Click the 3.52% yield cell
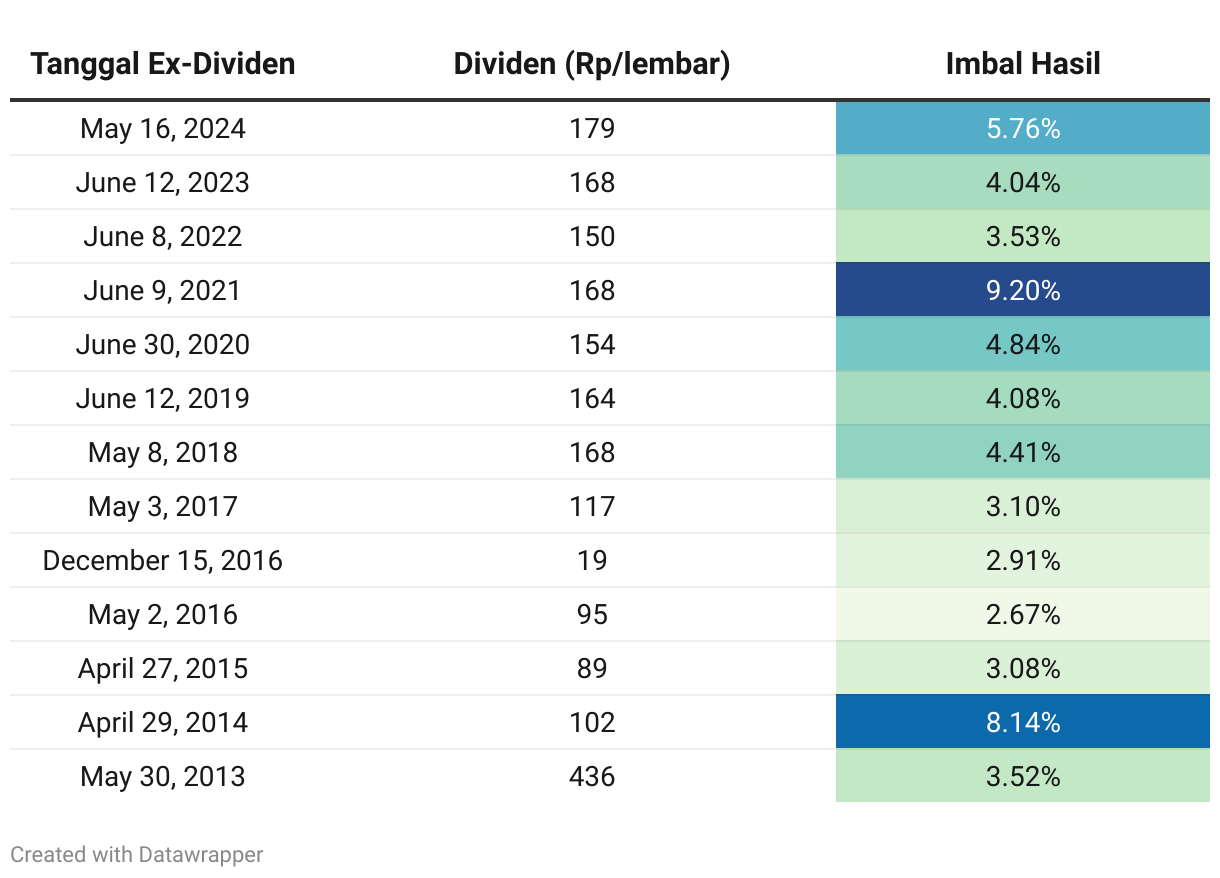The height and width of the screenshot is (878, 1220). 1023,777
